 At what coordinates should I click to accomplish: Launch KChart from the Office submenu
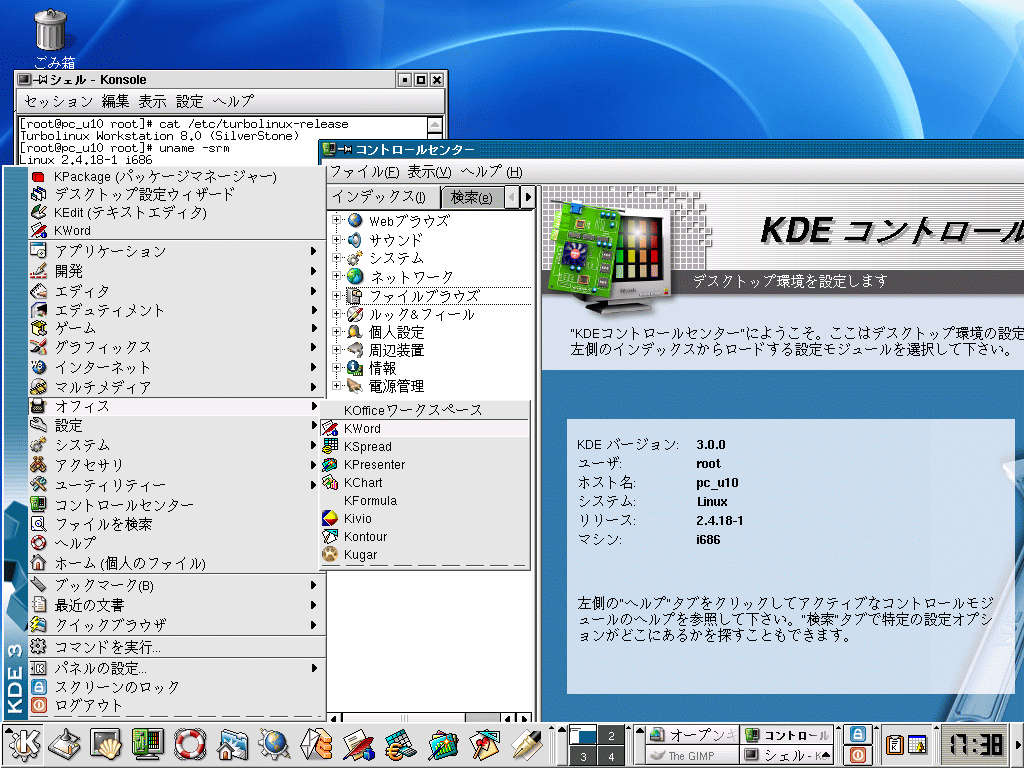pos(424,483)
